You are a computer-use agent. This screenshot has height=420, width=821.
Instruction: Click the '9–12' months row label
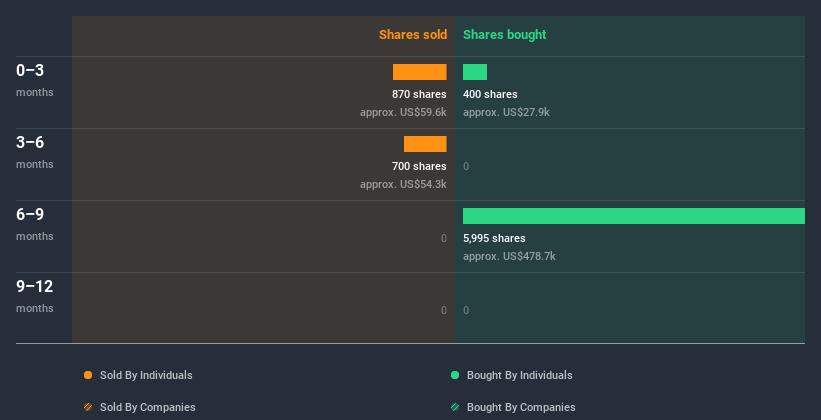pos(35,286)
